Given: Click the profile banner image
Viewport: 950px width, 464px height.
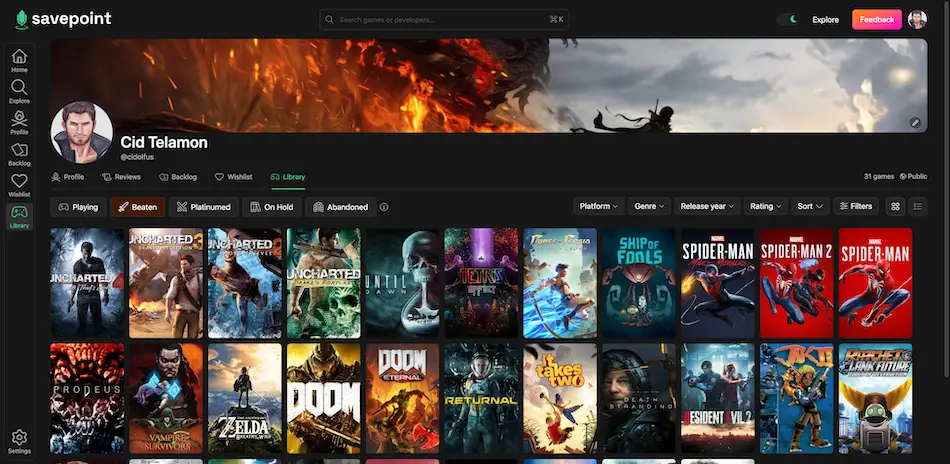Looking at the screenshot, I should click(489, 85).
